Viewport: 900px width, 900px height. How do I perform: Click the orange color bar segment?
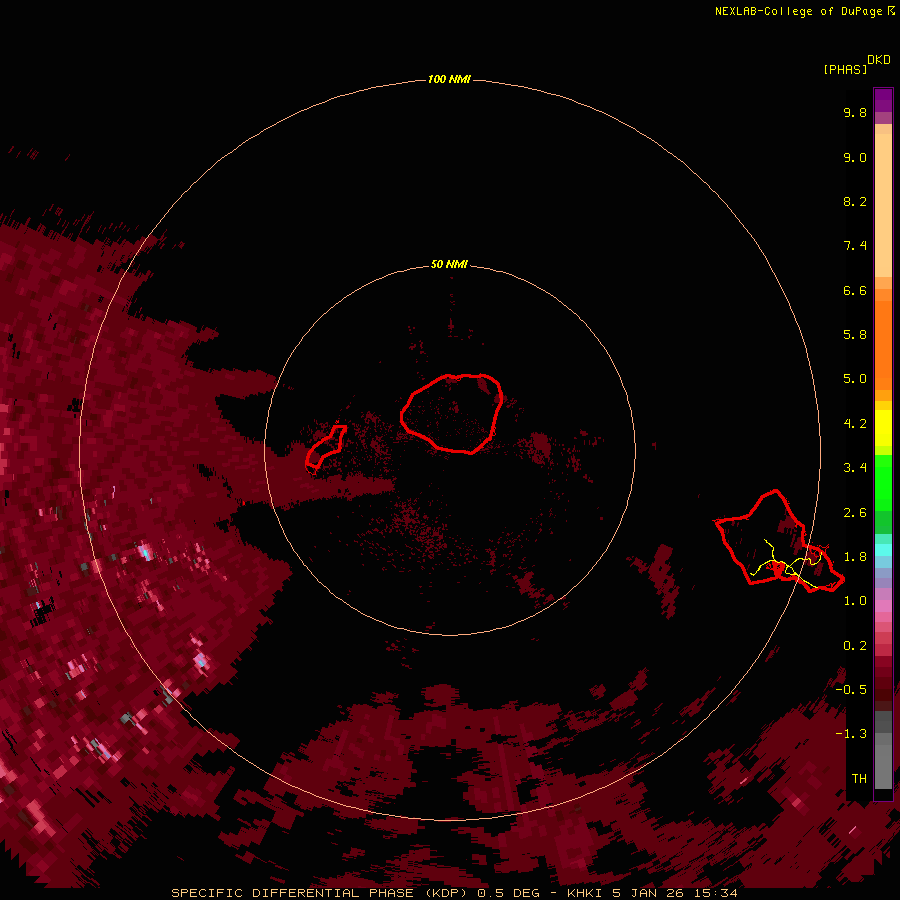tap(883, 345)
